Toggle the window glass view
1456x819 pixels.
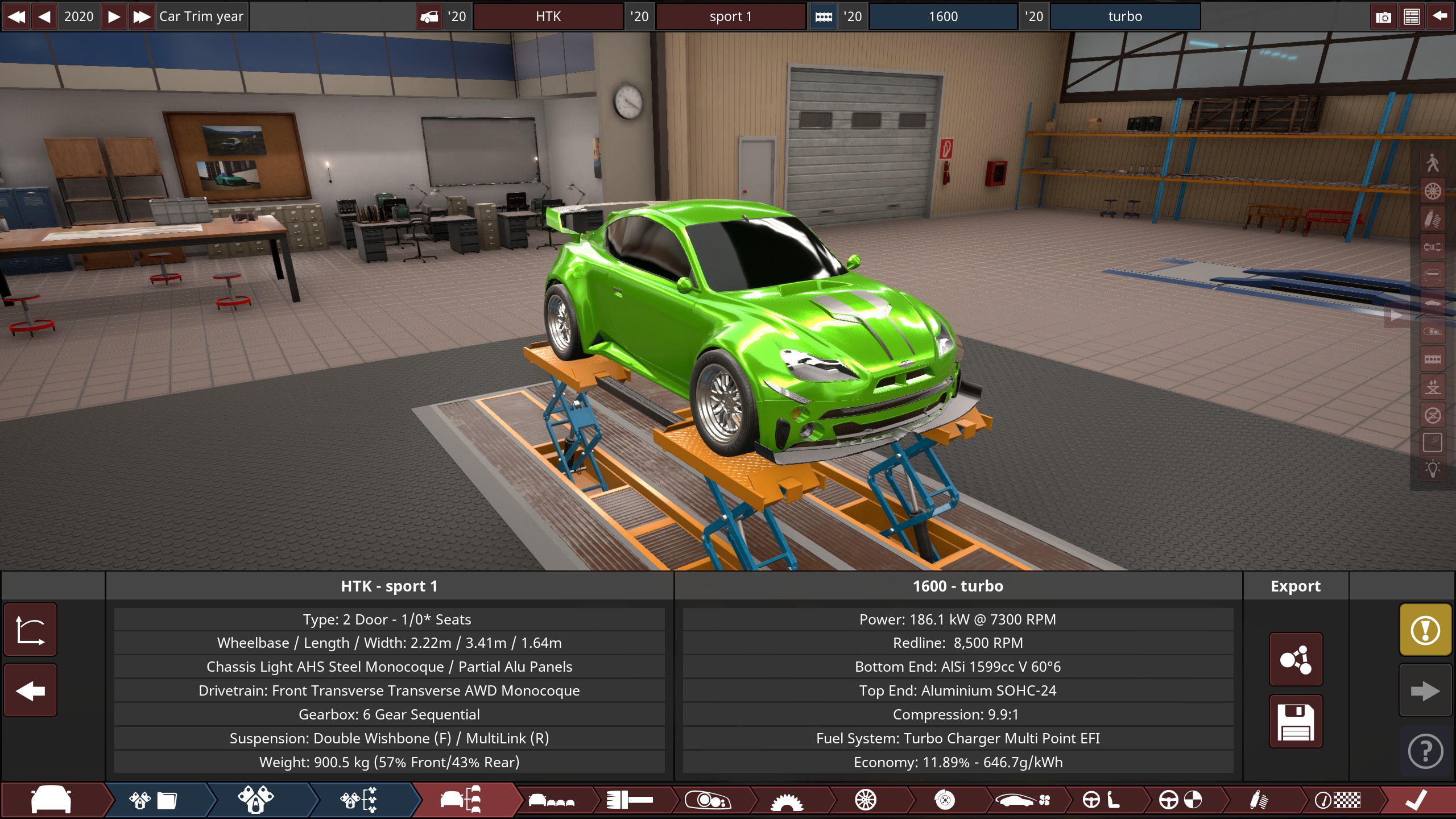(x=1433, y=442)
